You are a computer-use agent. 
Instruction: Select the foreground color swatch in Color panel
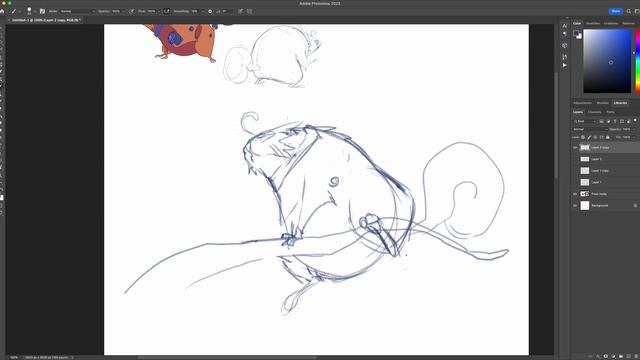pos(576,33)
